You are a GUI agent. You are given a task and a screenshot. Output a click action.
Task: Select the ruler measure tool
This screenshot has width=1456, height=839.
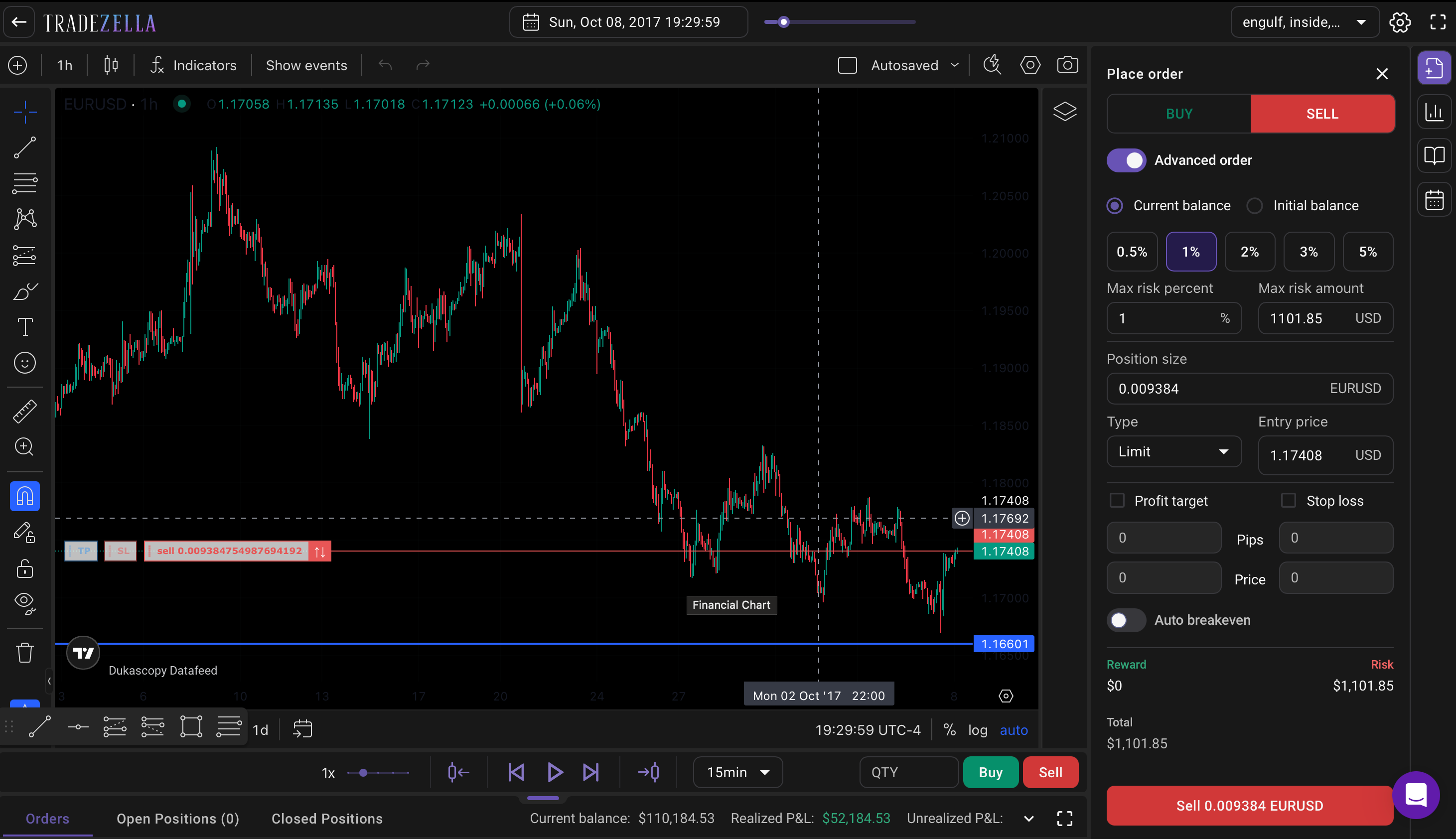[x=25, y=412]
